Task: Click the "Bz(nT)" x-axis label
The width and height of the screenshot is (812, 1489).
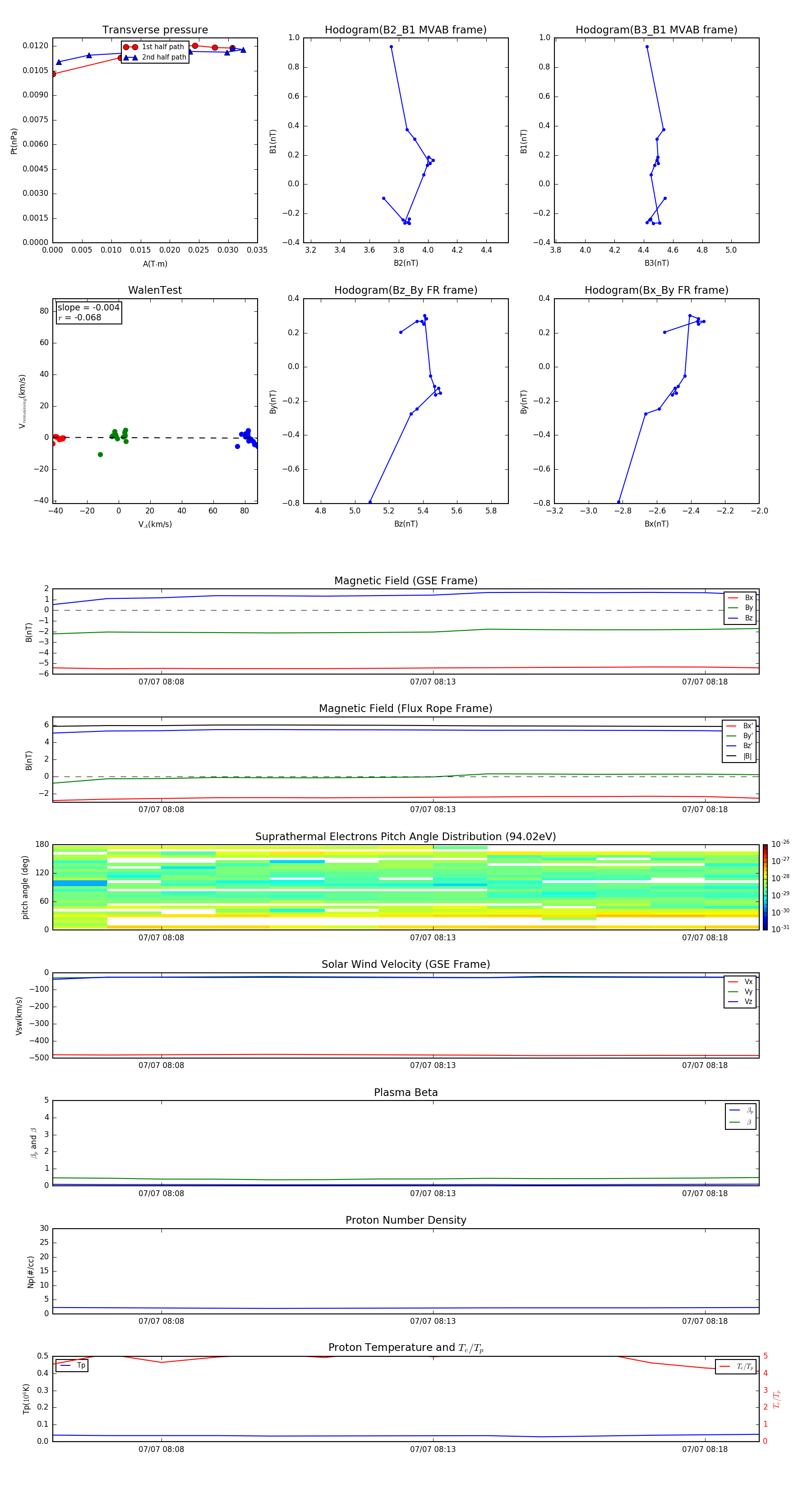Action: click(406, 524)
